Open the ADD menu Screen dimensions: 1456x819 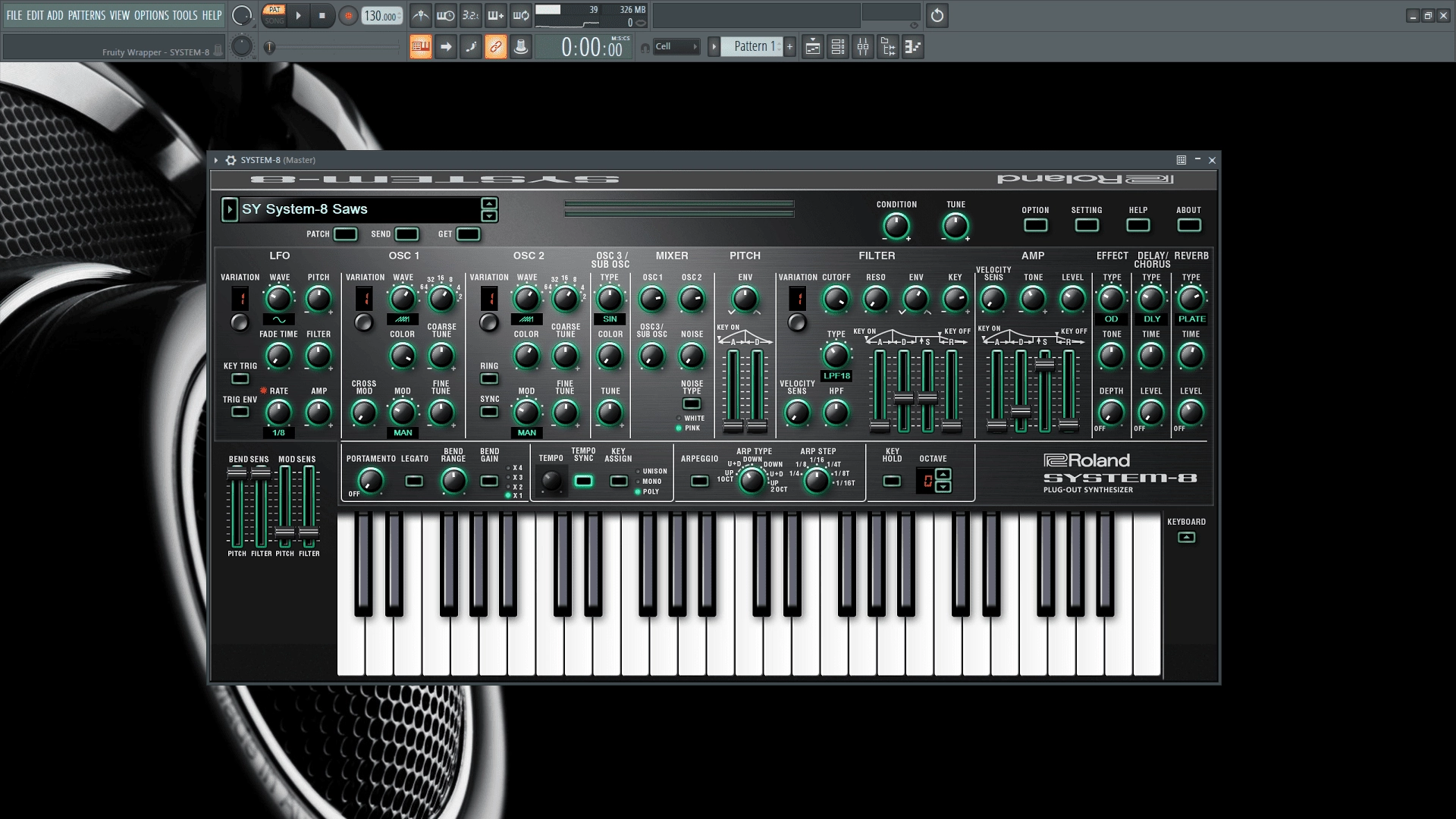55,15
